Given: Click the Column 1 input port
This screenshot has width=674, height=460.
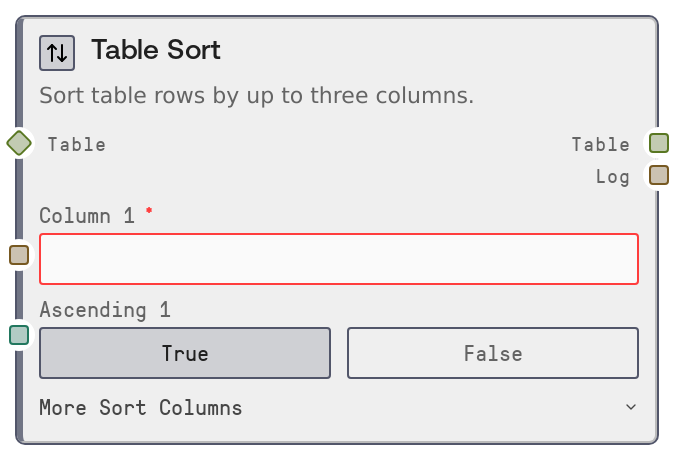Looking at the screenshot, I should 19,255.
